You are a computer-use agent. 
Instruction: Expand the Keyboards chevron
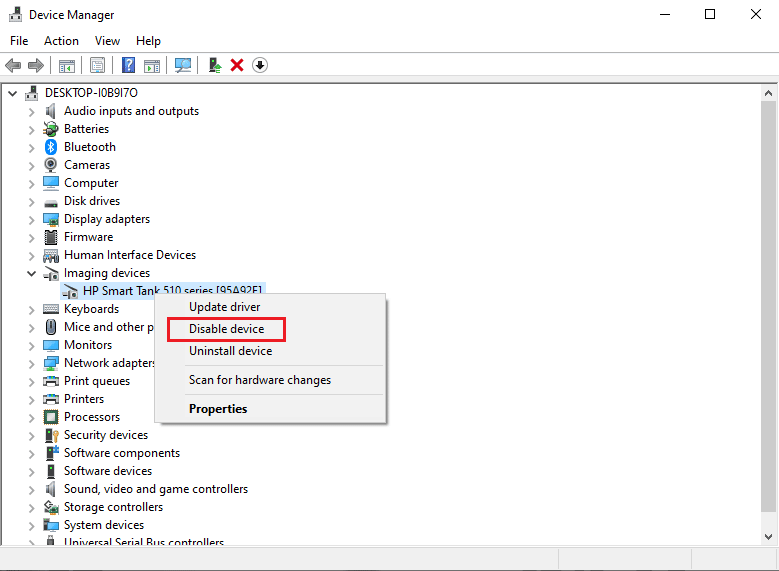tap(31, 310)
